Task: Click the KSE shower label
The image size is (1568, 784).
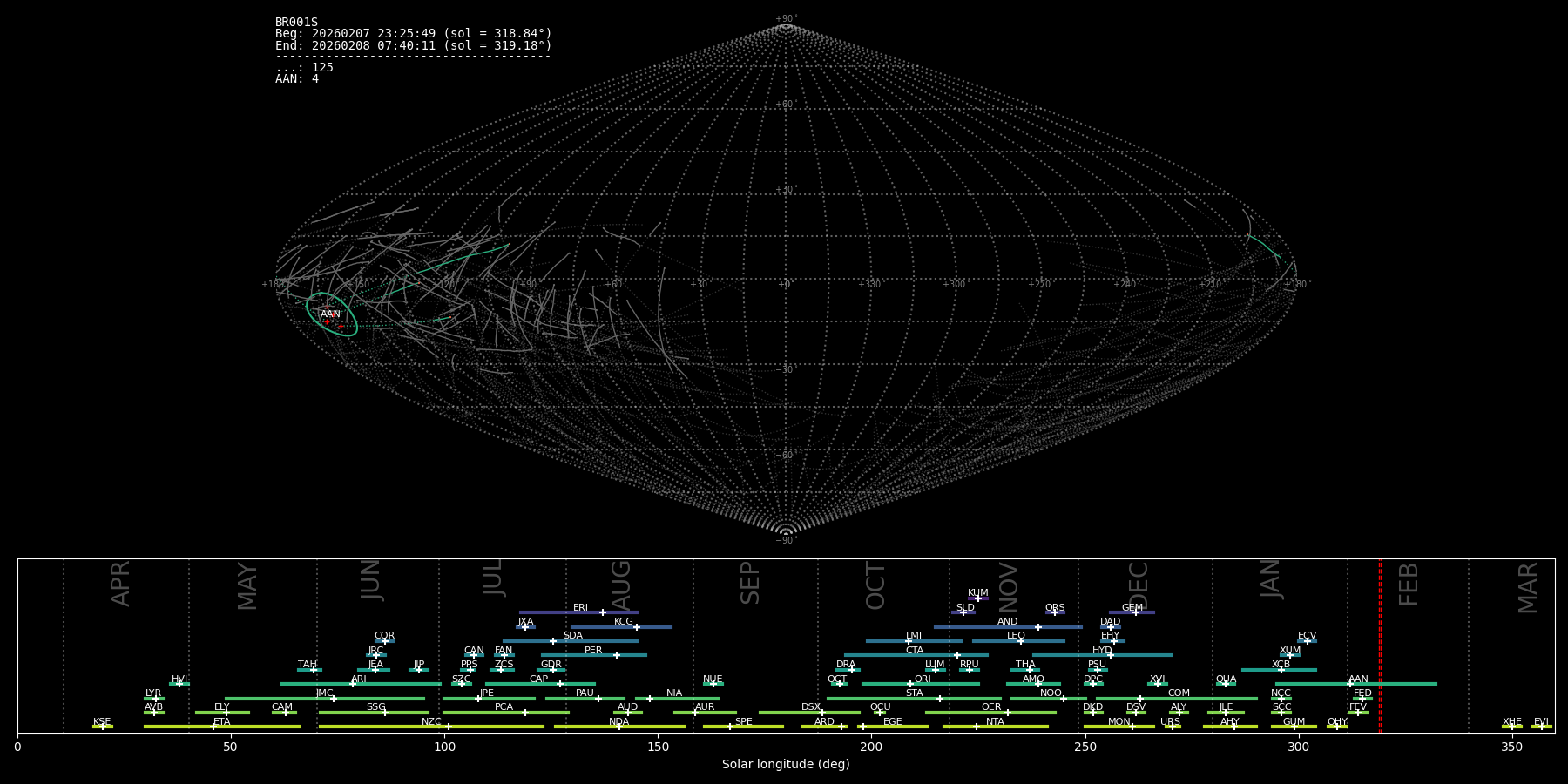Action: (102, 722)
